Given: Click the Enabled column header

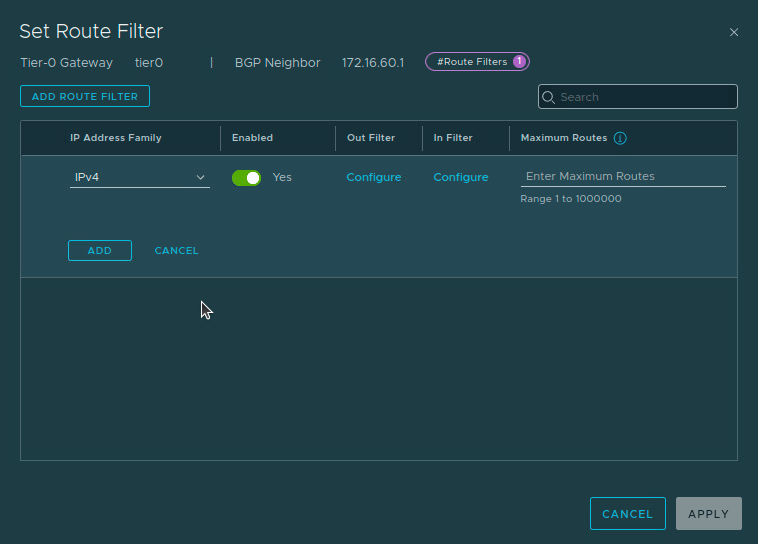Looking at the screenshot, I should pos(252,138).
